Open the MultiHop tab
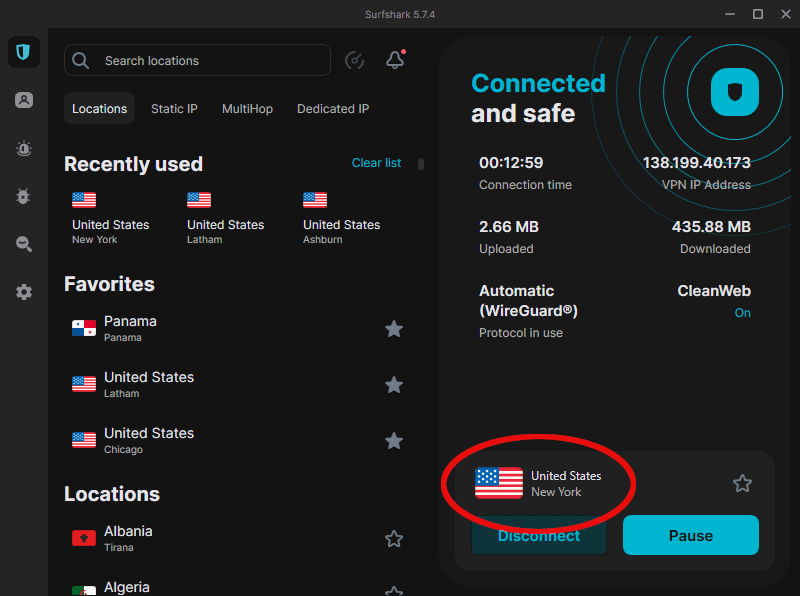The height and width of the screenshot is (596, 800). (x=247, y=109)
